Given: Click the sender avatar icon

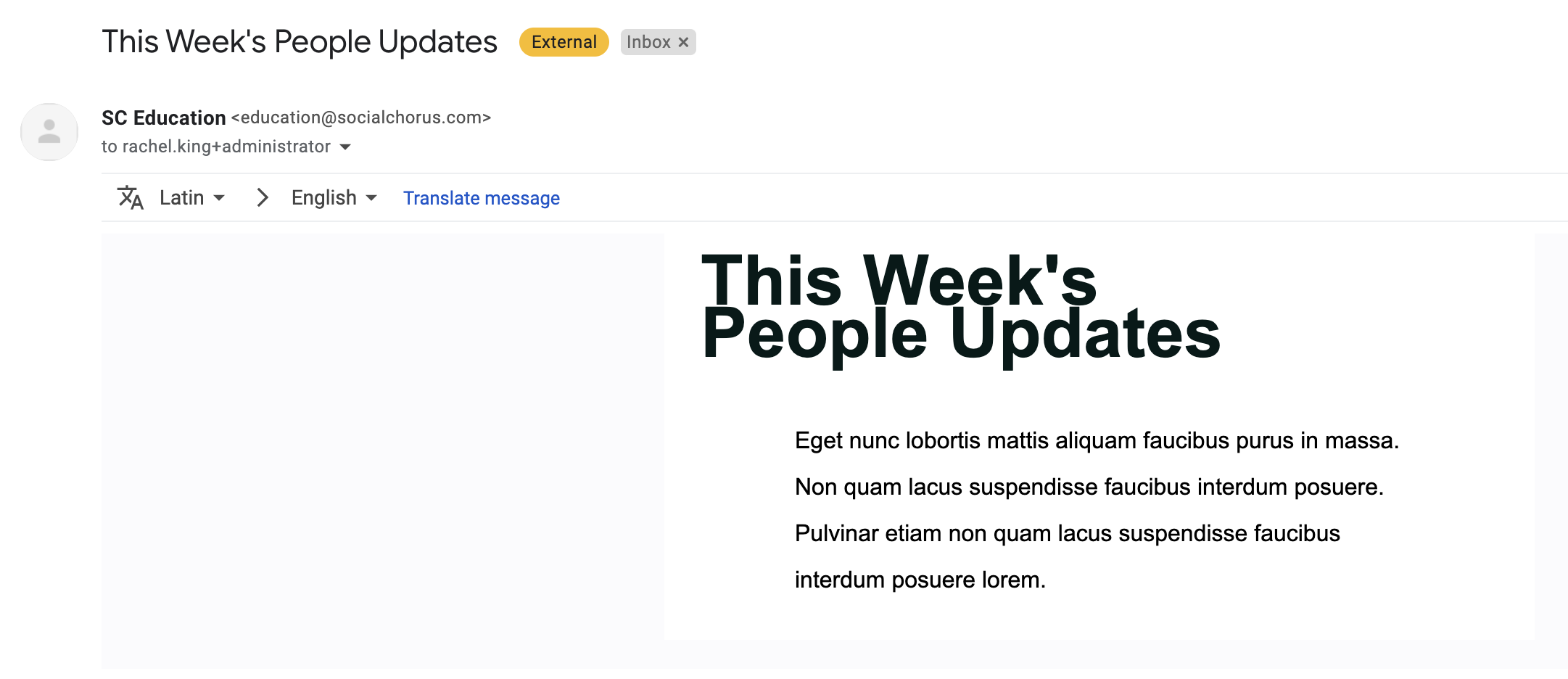Looking at the screenshot, I should [x=49, y=132].
